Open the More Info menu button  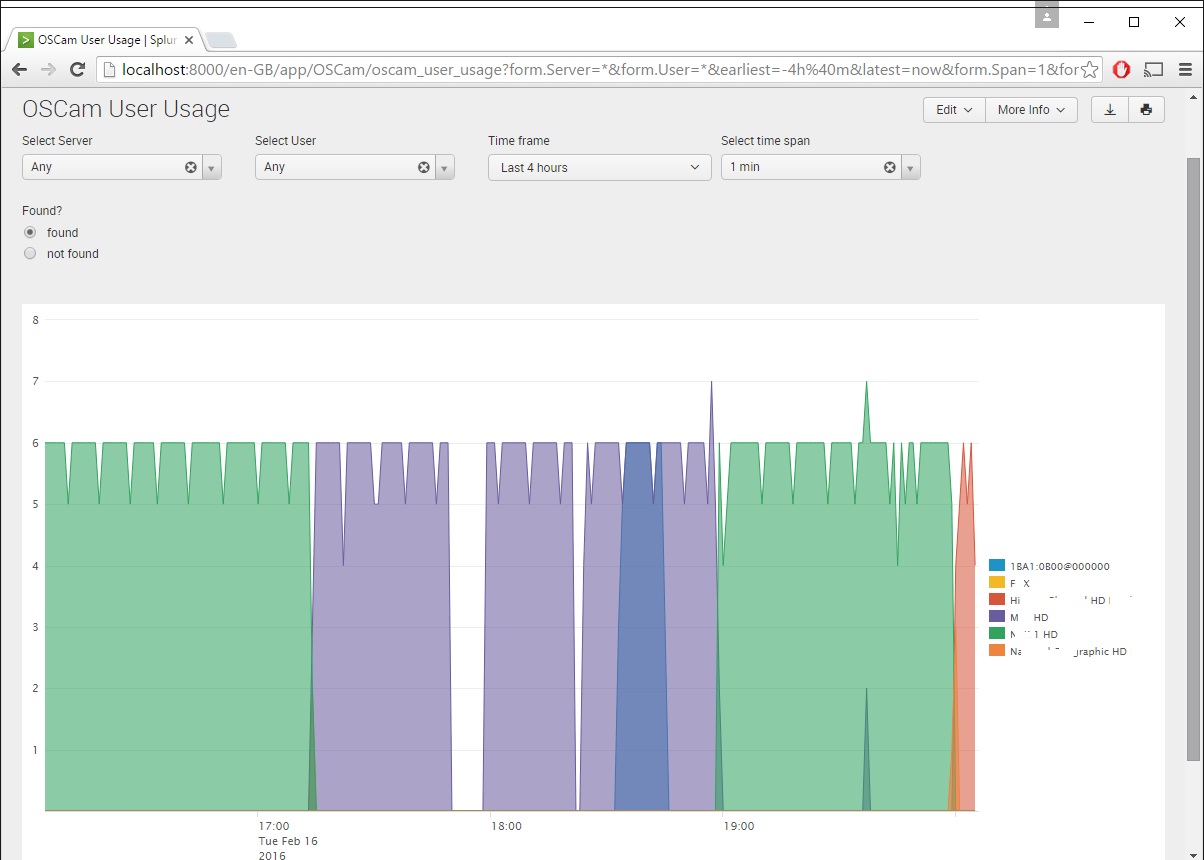pyautogui.click(x=1031, y=110)
